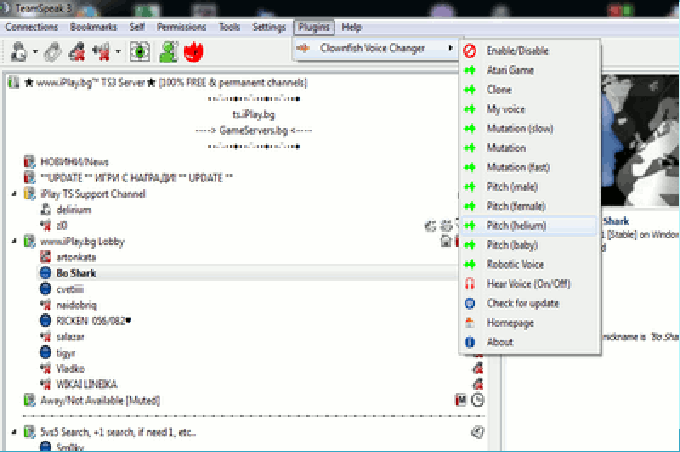The width and height of the screenshot is (680, 452).
Task: Select user Bo Shark in the Lobby
Action: tap(77, 272)
